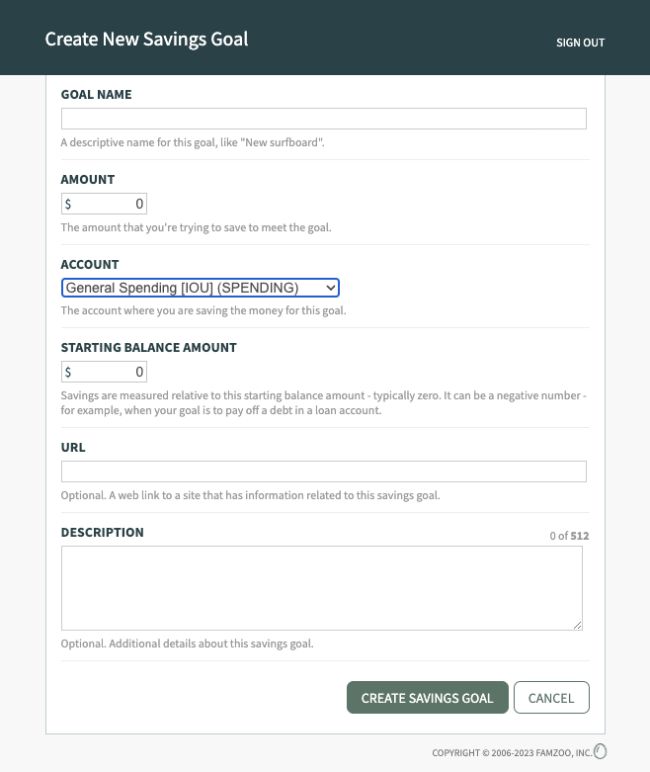Click the Account dropdown chevron arrow
Screen dimensions: 650x772
331,288
